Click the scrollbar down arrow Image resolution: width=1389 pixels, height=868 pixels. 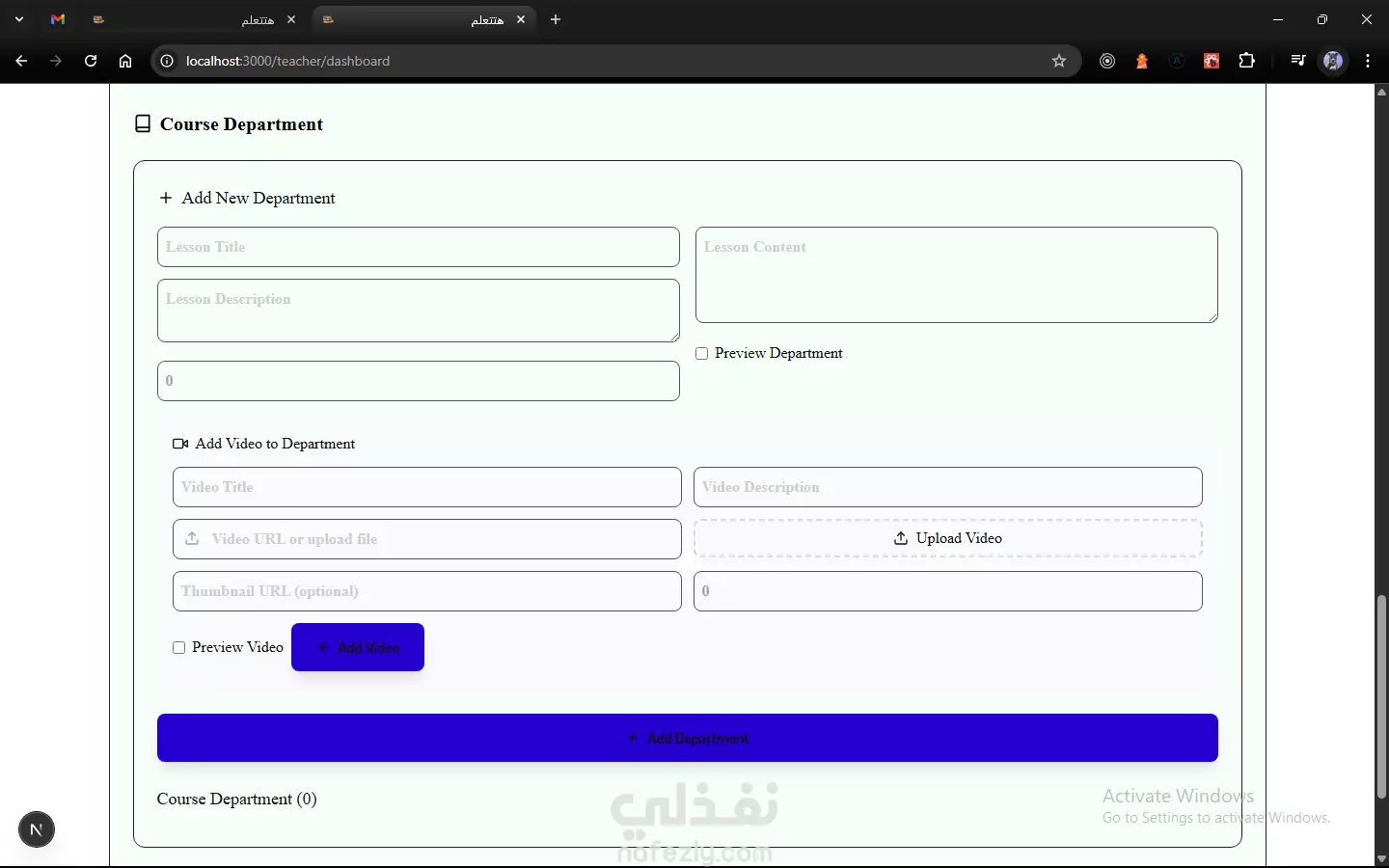click(x=1381, y=858)
